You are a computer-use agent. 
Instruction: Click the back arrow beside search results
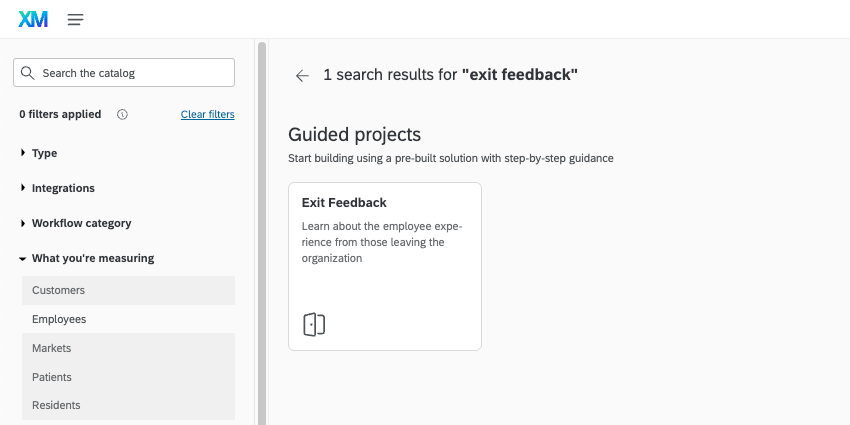click(302, 75)
